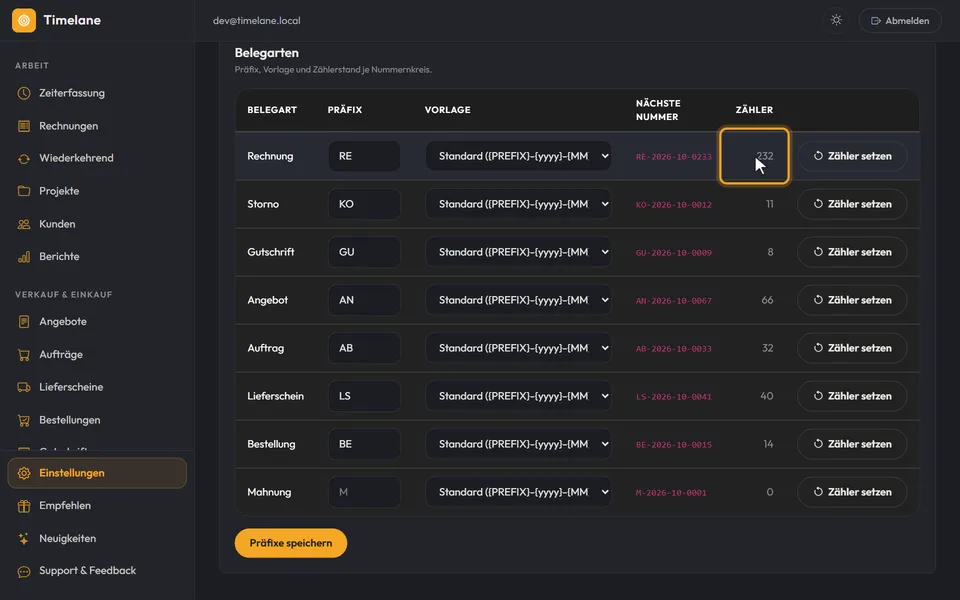Click the Timelane logo icon

pos(24,20)
